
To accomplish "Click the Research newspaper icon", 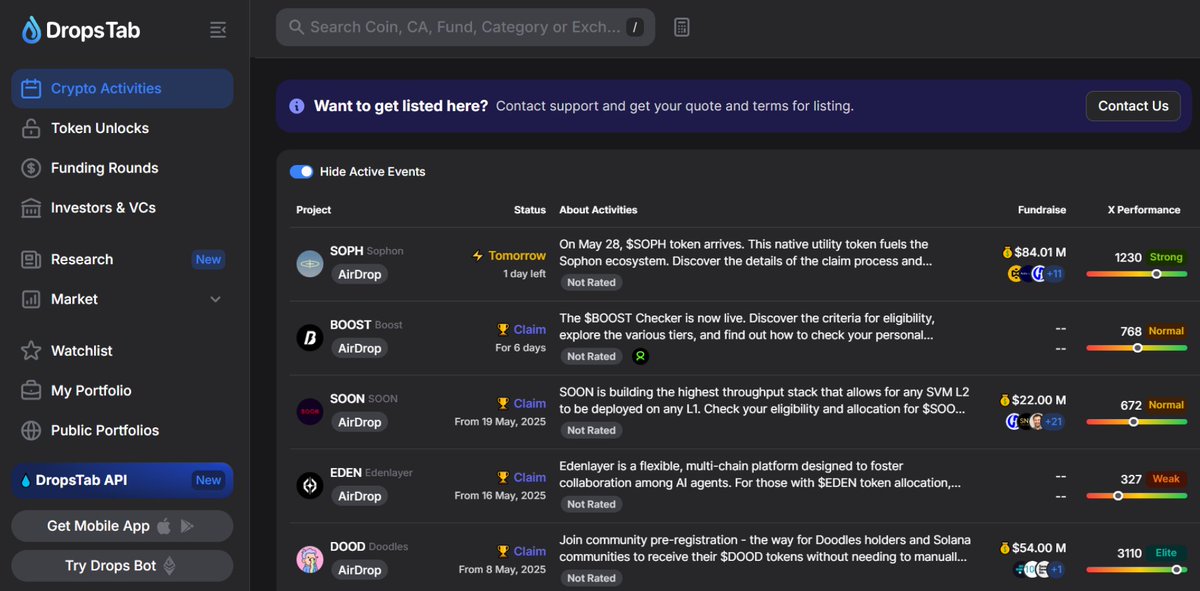I will coord(31,259).
